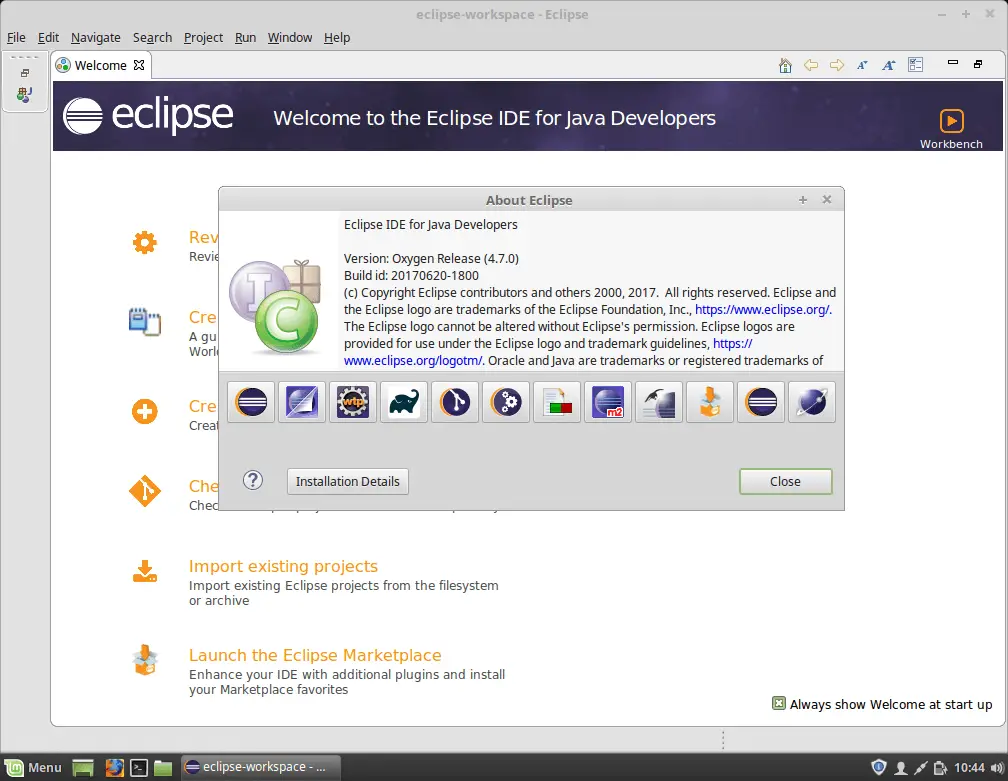Open the Linux Mint Menu button
Image resolution: width=1008 pixels, height=781 pixels.
click(x=33, y=767)
